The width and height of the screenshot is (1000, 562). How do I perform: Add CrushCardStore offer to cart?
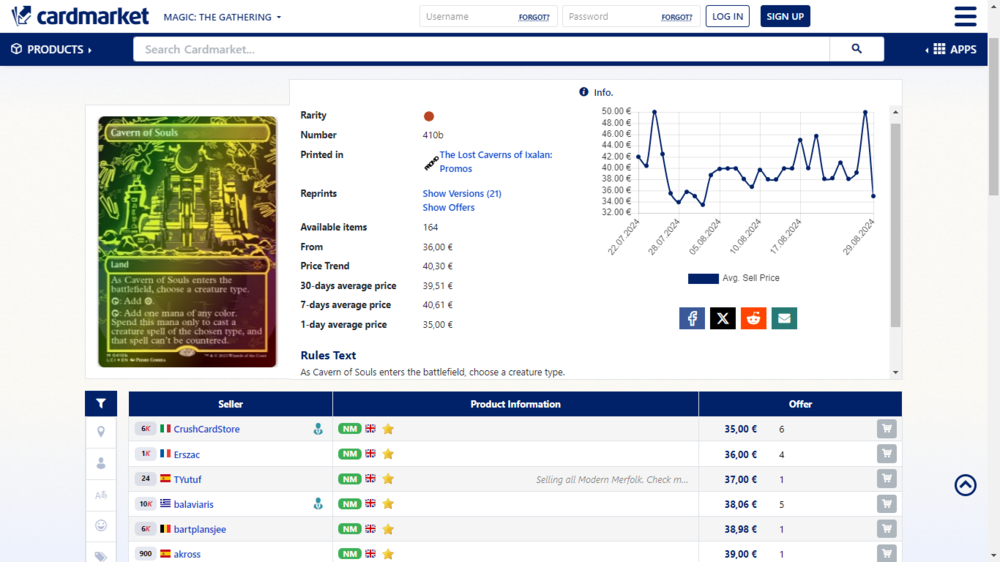click(886, 429)
